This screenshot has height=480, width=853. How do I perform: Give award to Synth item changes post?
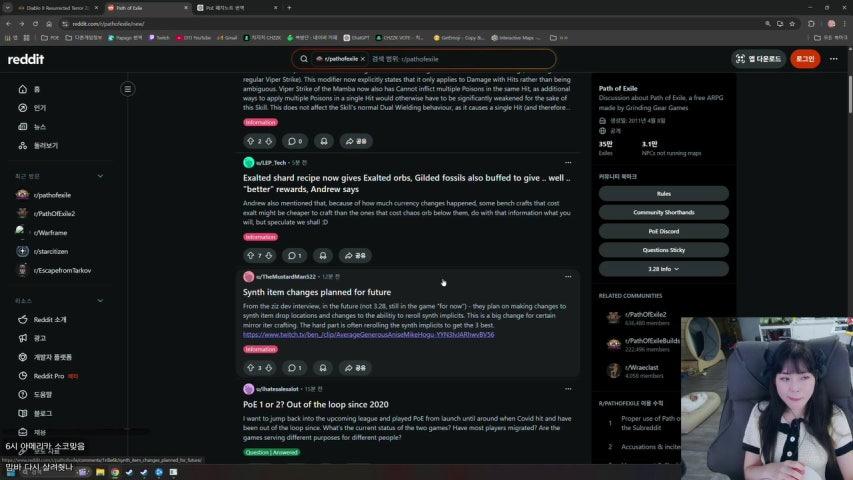click(x=323, y=368)
